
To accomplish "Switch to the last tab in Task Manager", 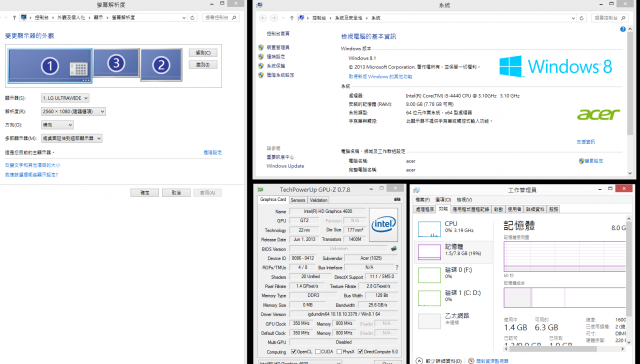I will click(x=553, y=209).
